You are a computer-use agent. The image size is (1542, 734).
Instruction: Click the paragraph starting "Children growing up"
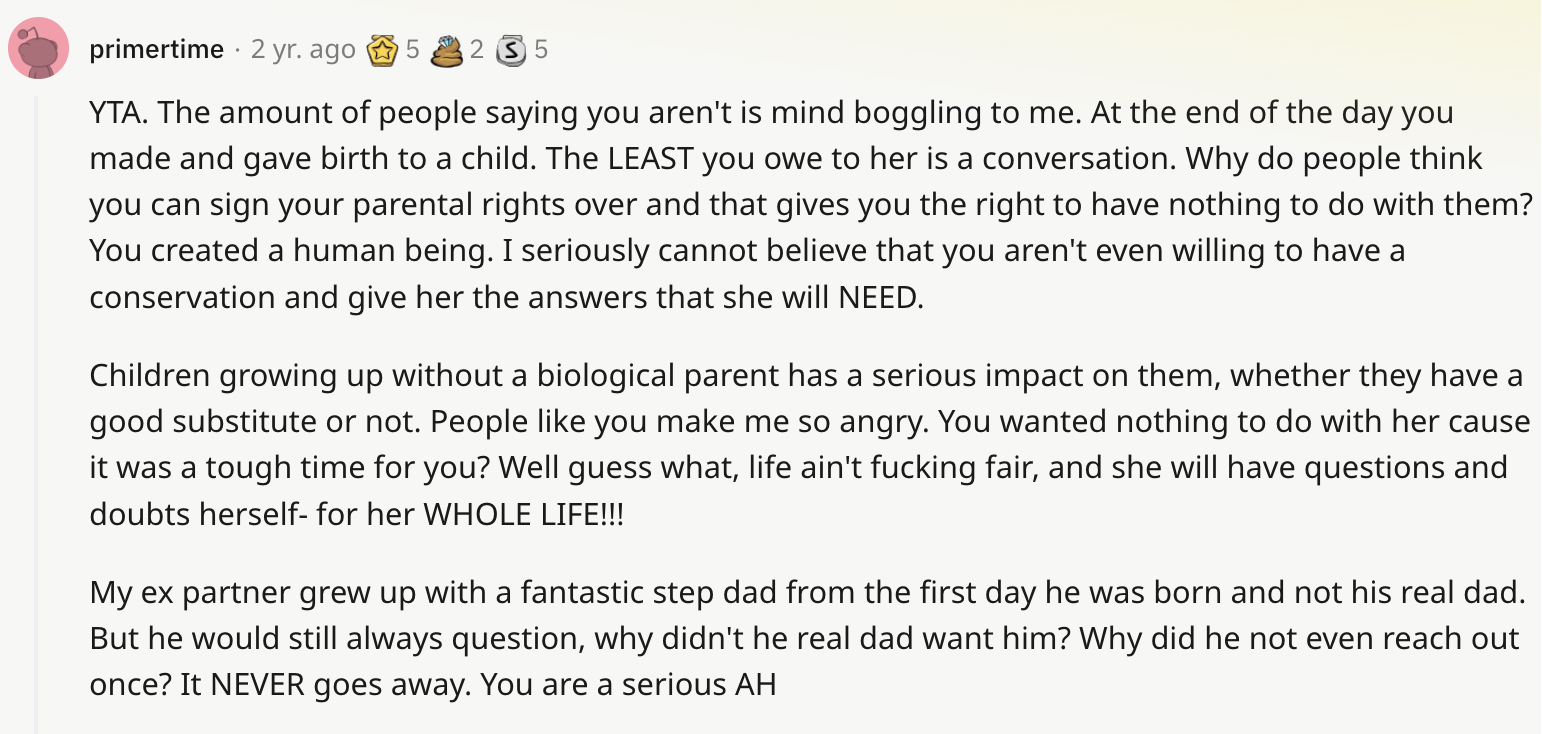pyautogui.click(x=810, y=445)
